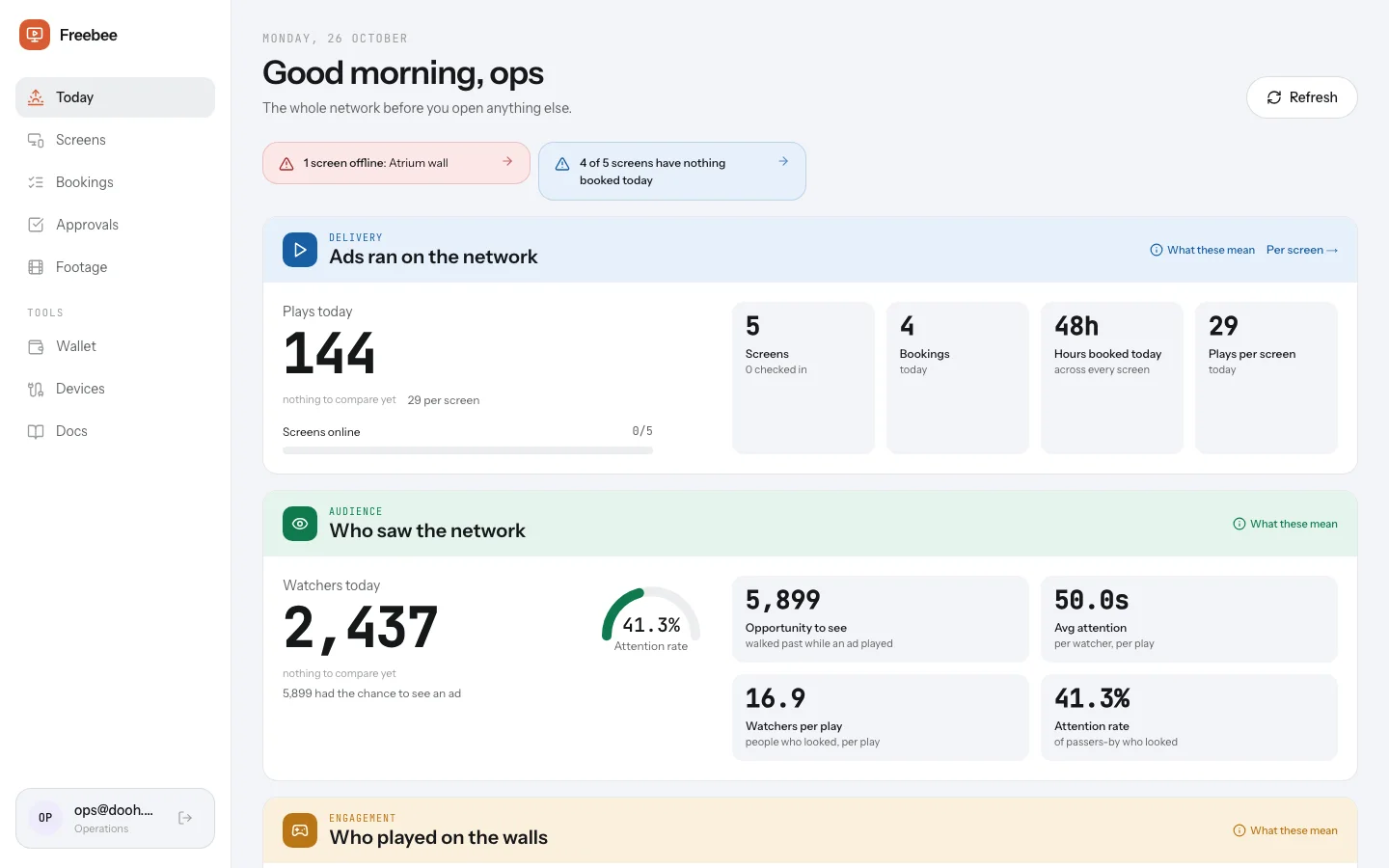Click the sign-out icon beside ops@dooh
Screen dimensions: 1389x868
coord(185,818)
